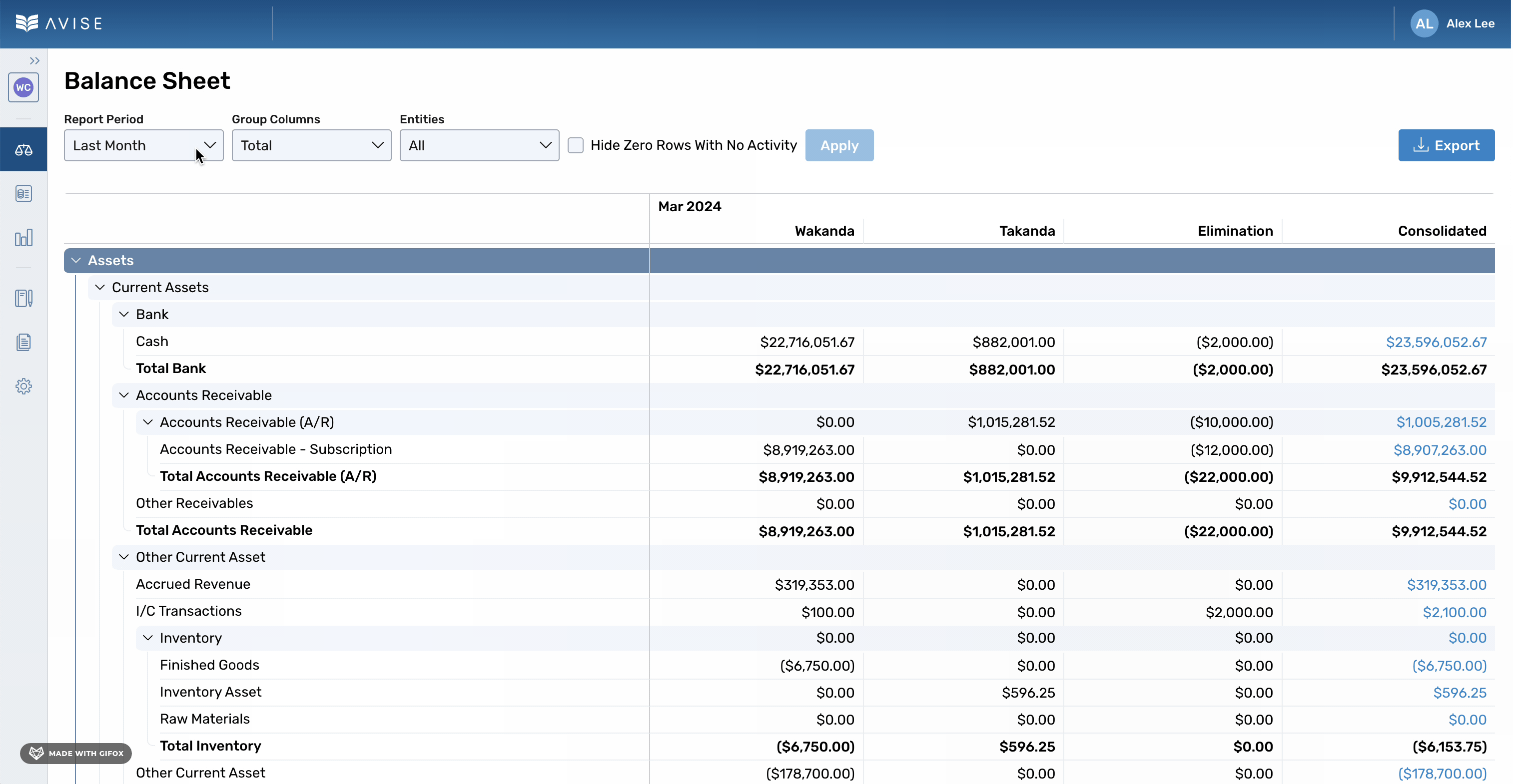
Task: Click the Apply button to refresh data
Action: (x=839, y=145)
